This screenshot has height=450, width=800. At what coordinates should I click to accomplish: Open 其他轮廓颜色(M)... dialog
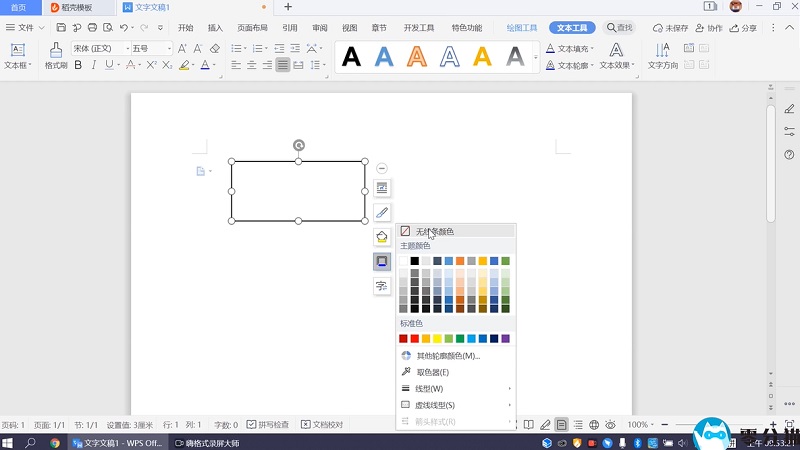[448, 355]
